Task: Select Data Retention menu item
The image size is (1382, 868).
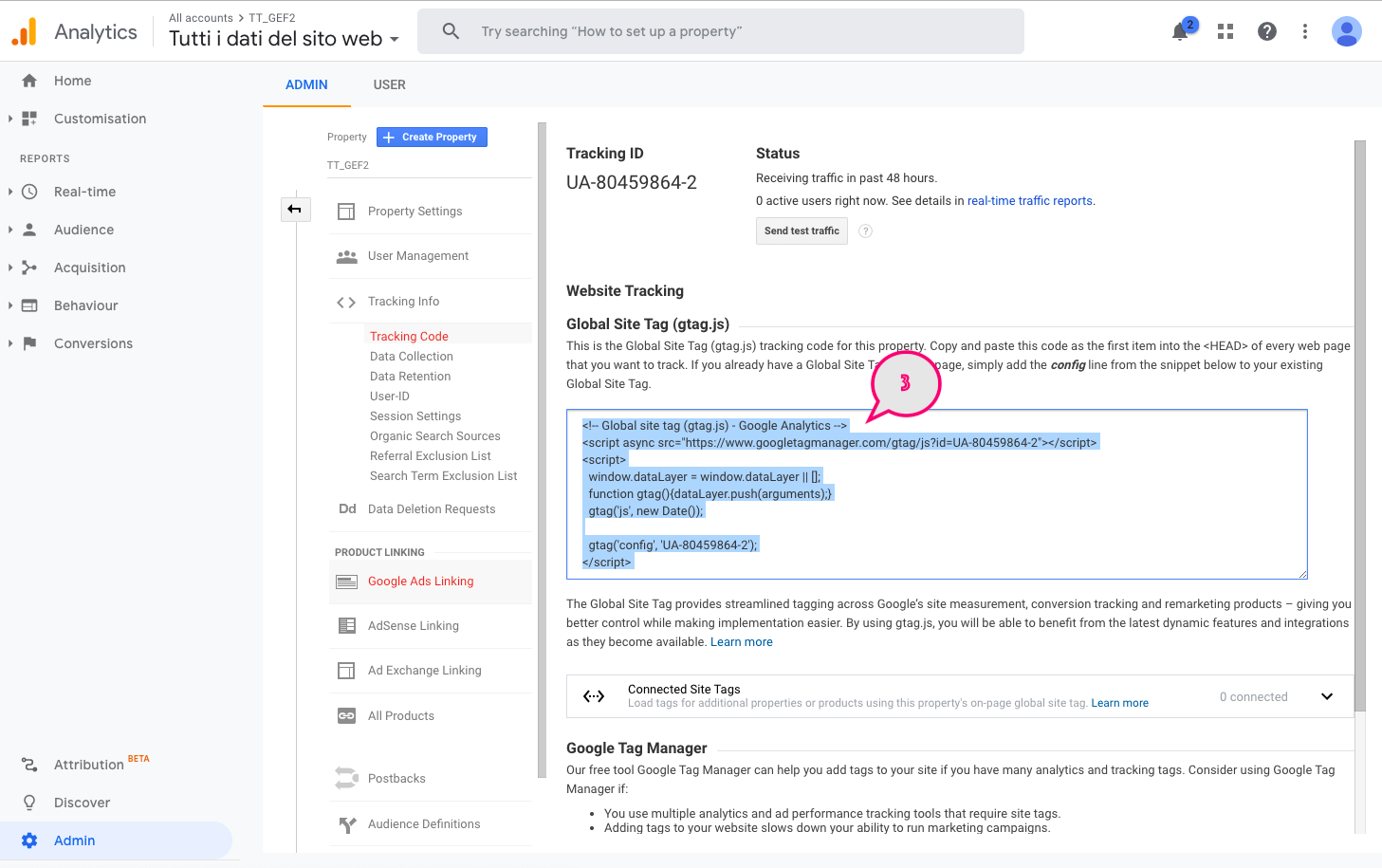Action: coord(410,377)
